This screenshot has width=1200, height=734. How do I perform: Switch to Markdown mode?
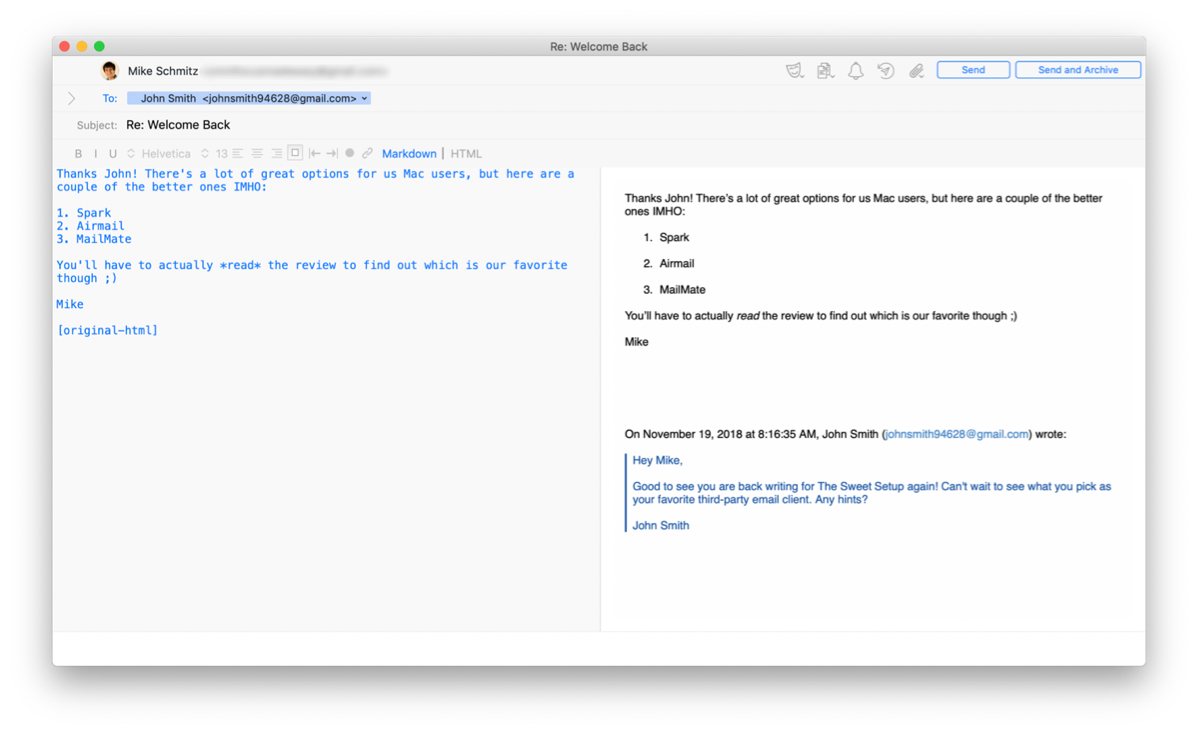pos(409,154)
